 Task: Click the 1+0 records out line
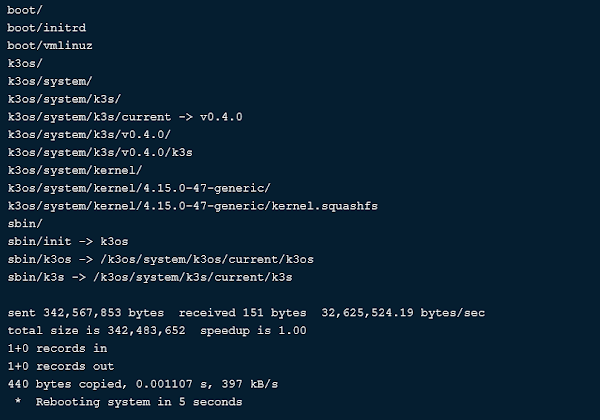point(60,366)
